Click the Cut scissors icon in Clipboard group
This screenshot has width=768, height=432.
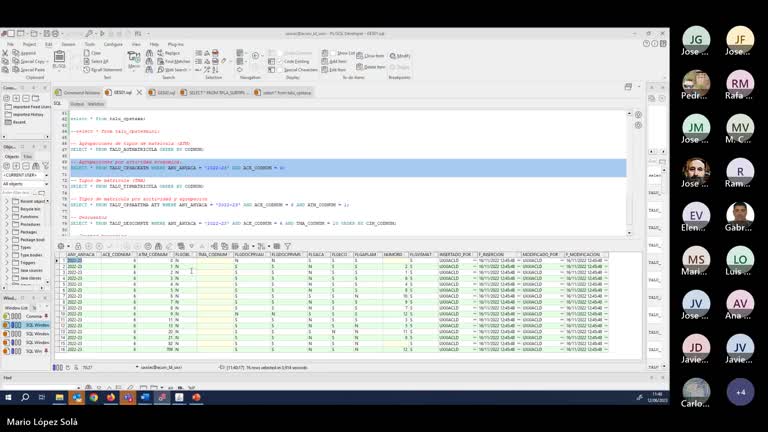pos(5,53)
